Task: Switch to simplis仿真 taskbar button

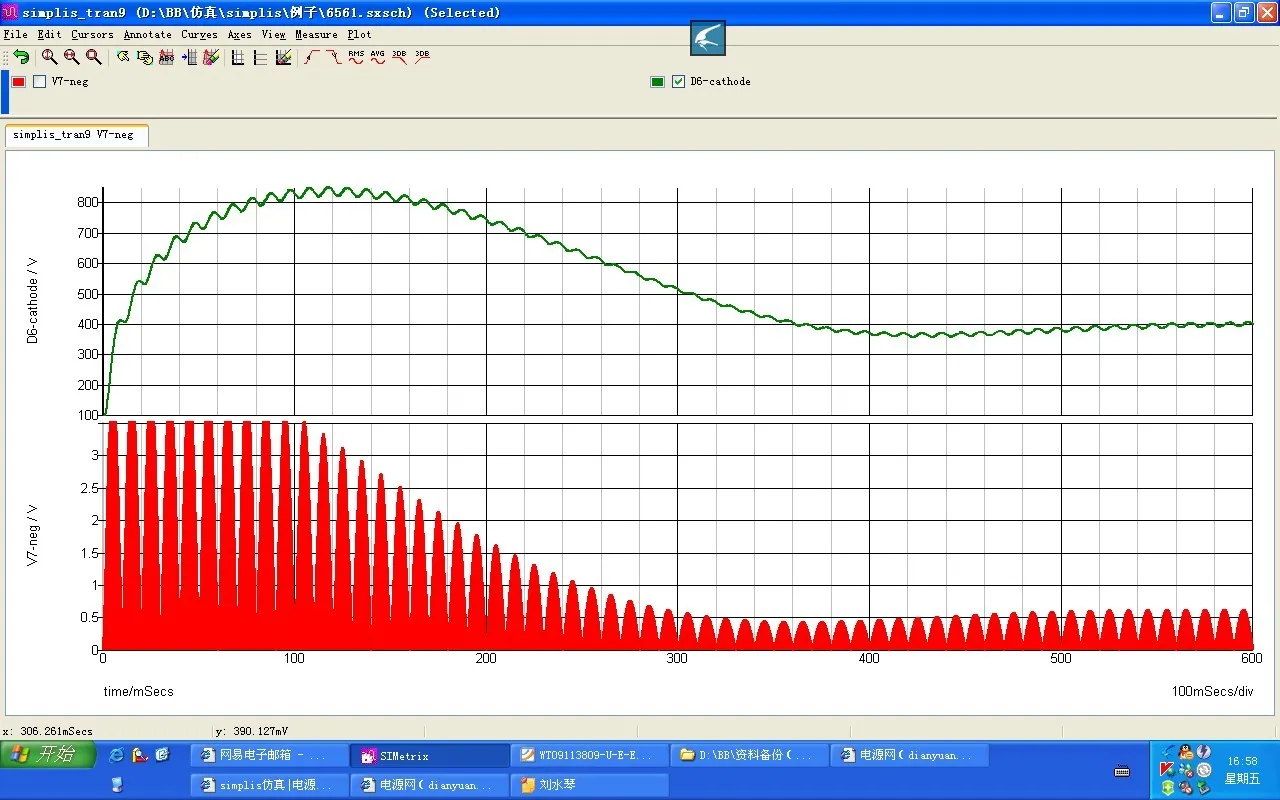Action: (270, 785)
